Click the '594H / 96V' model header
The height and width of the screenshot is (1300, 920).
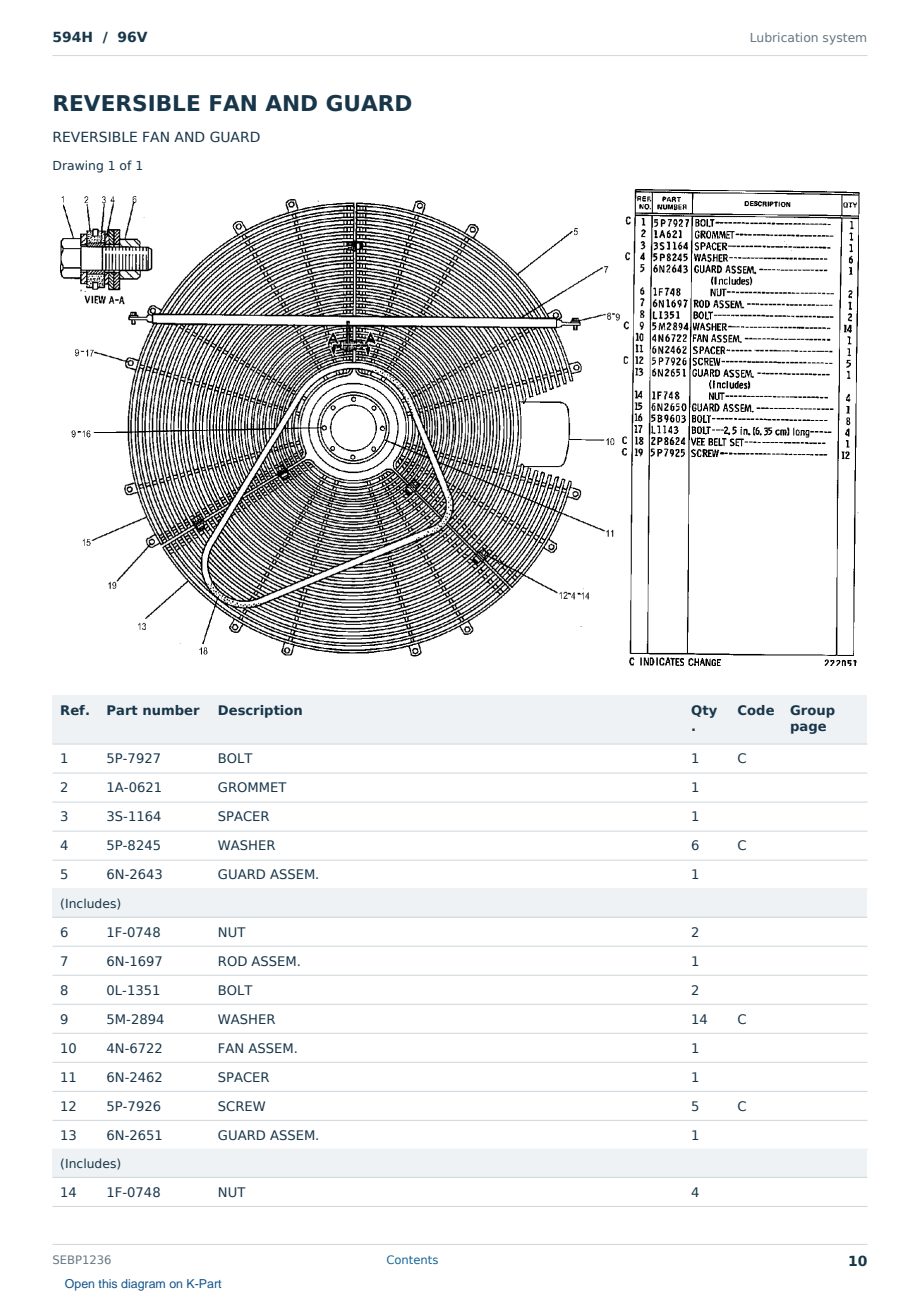[x=100, y=37]
